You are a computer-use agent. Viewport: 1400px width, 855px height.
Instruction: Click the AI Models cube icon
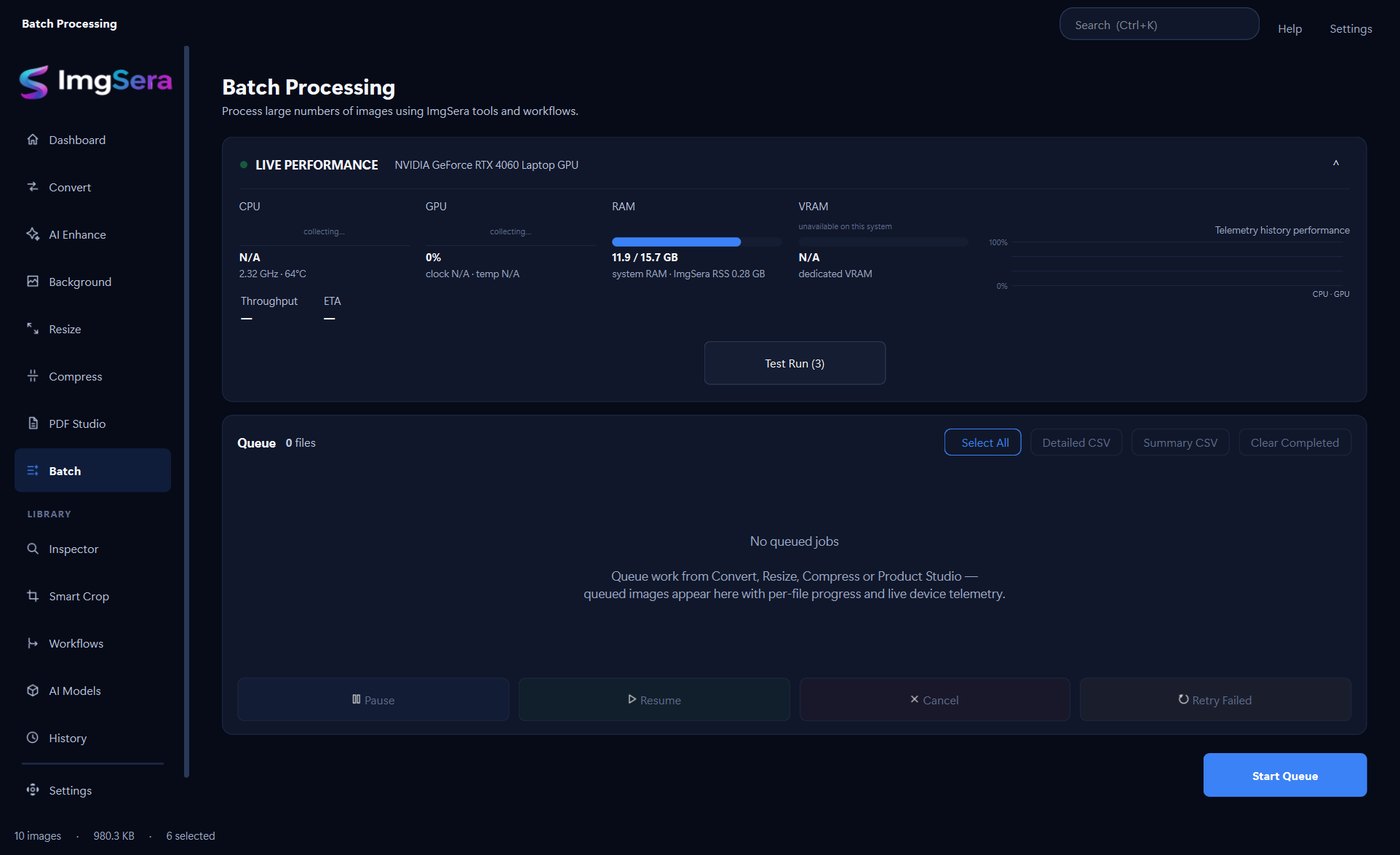coord(33,691)
